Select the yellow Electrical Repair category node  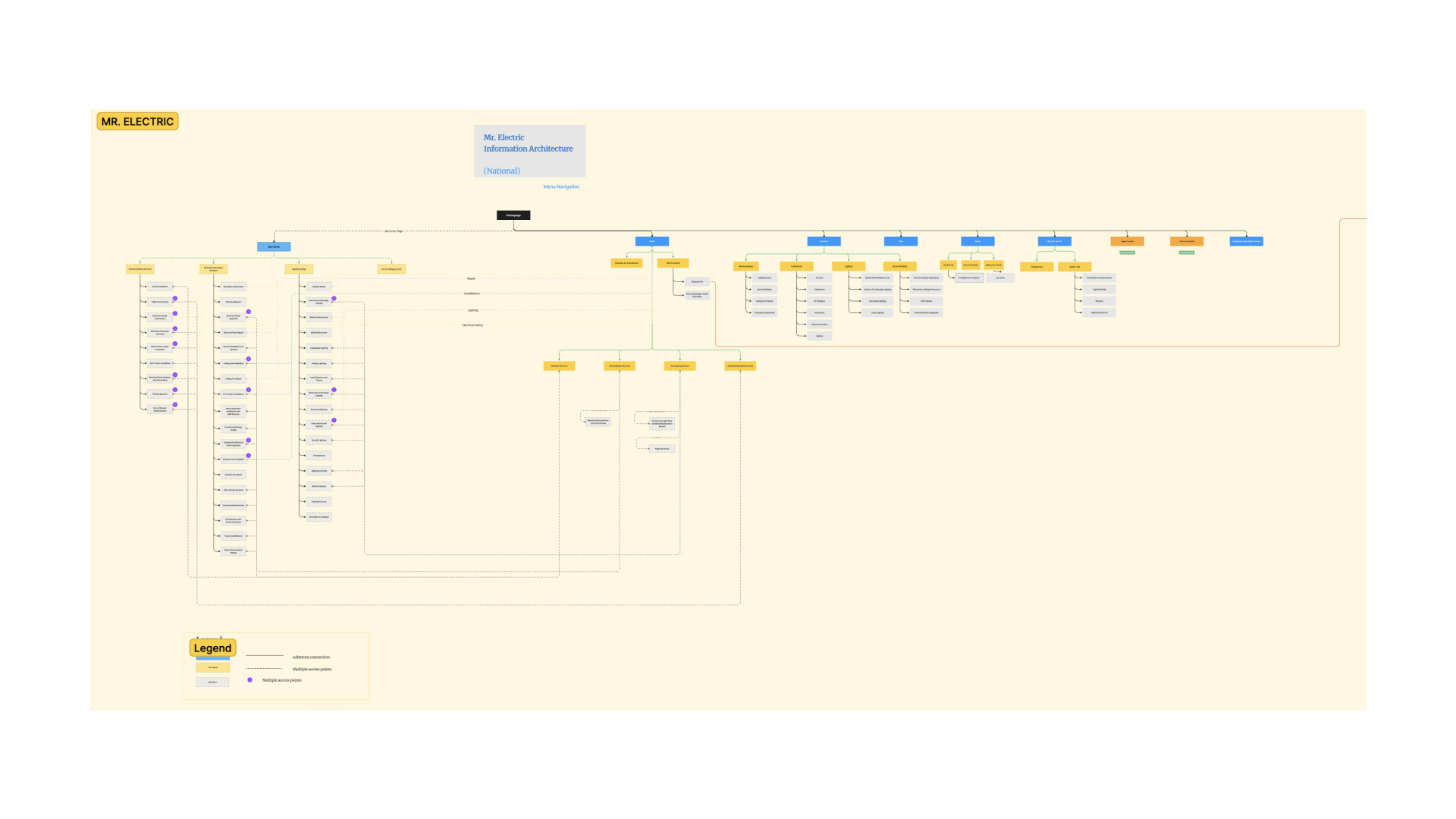746,266
